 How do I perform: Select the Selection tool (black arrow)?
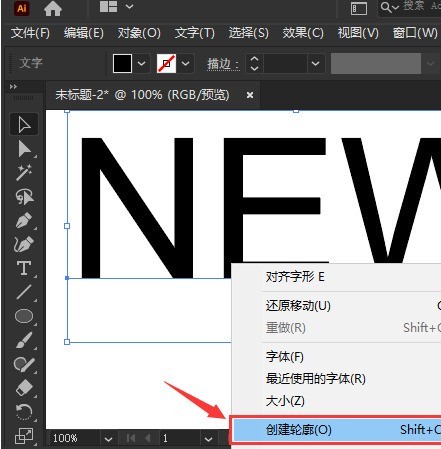pyautogui.click(x=24, y=124)
